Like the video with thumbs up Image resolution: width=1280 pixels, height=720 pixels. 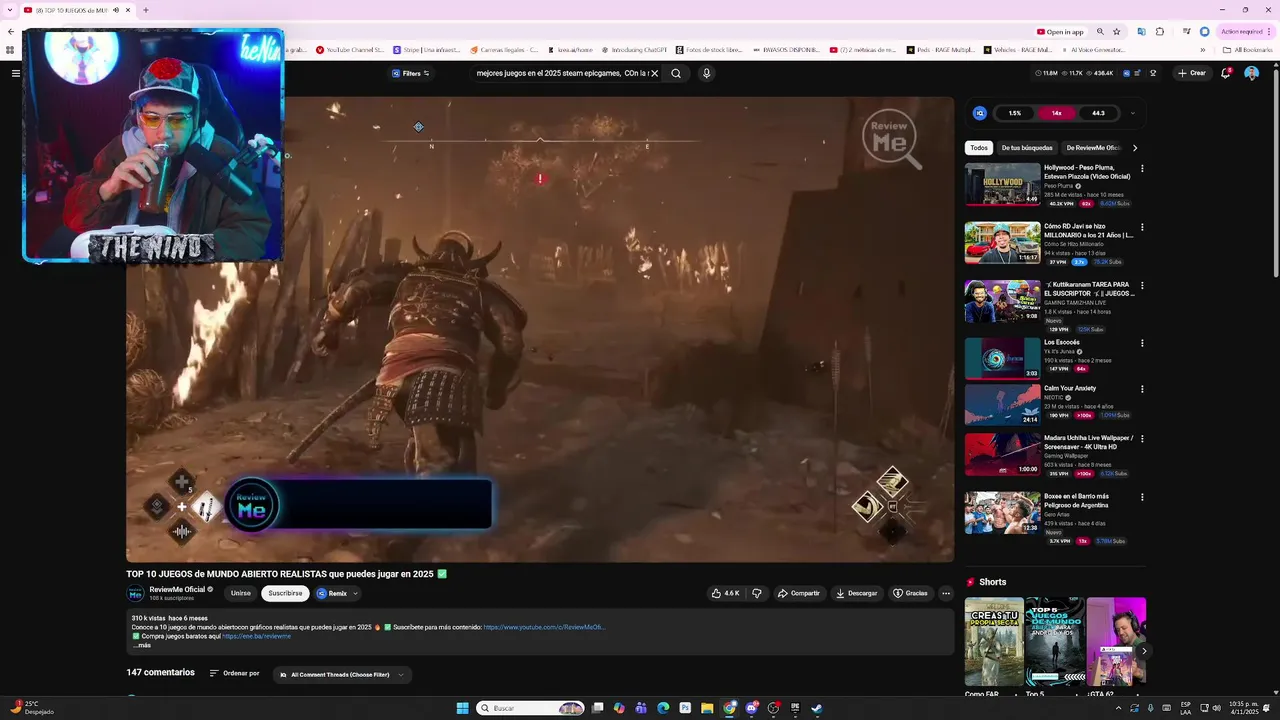pos(726,593)
